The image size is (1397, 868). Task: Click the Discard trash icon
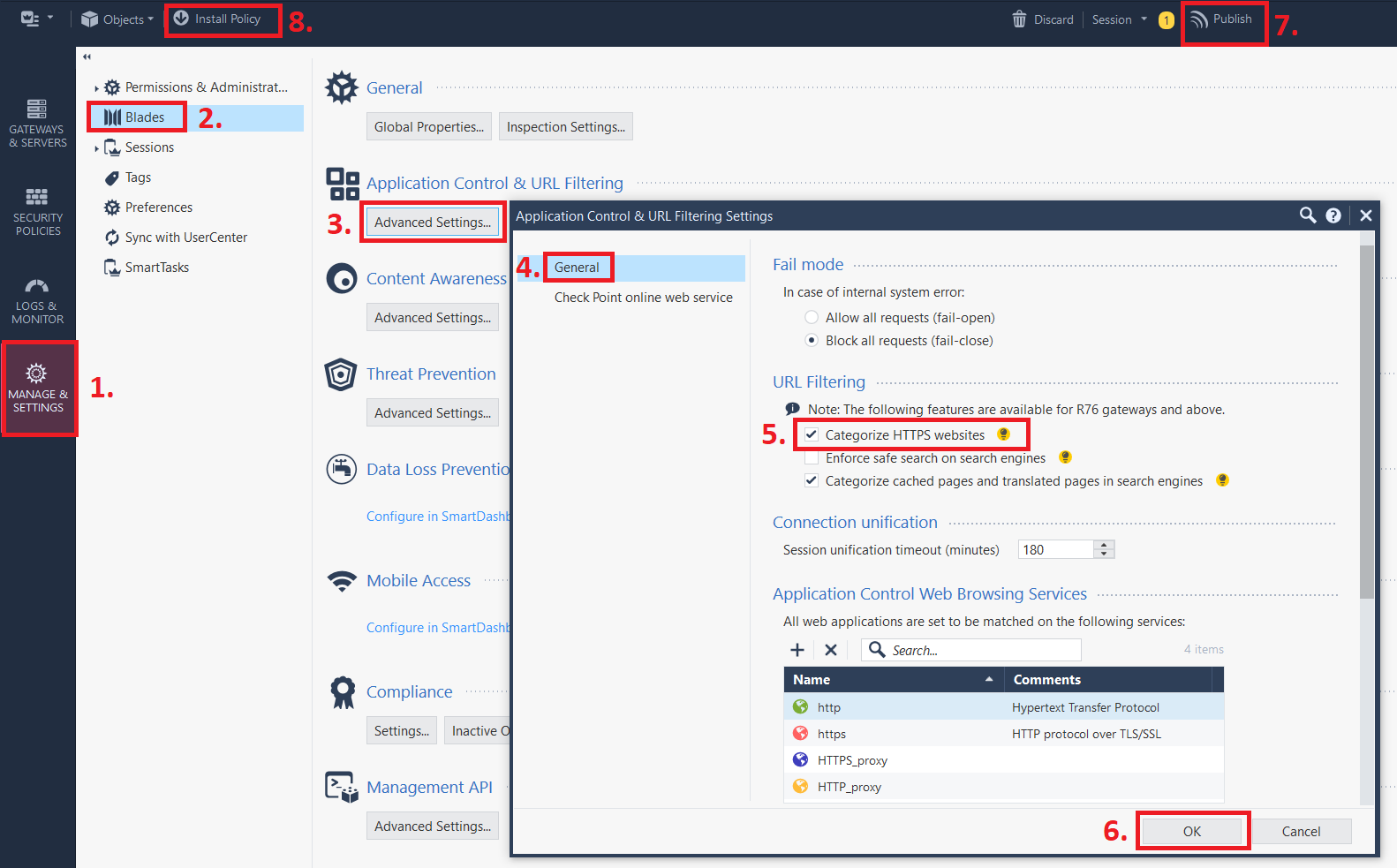(1019, 19)
